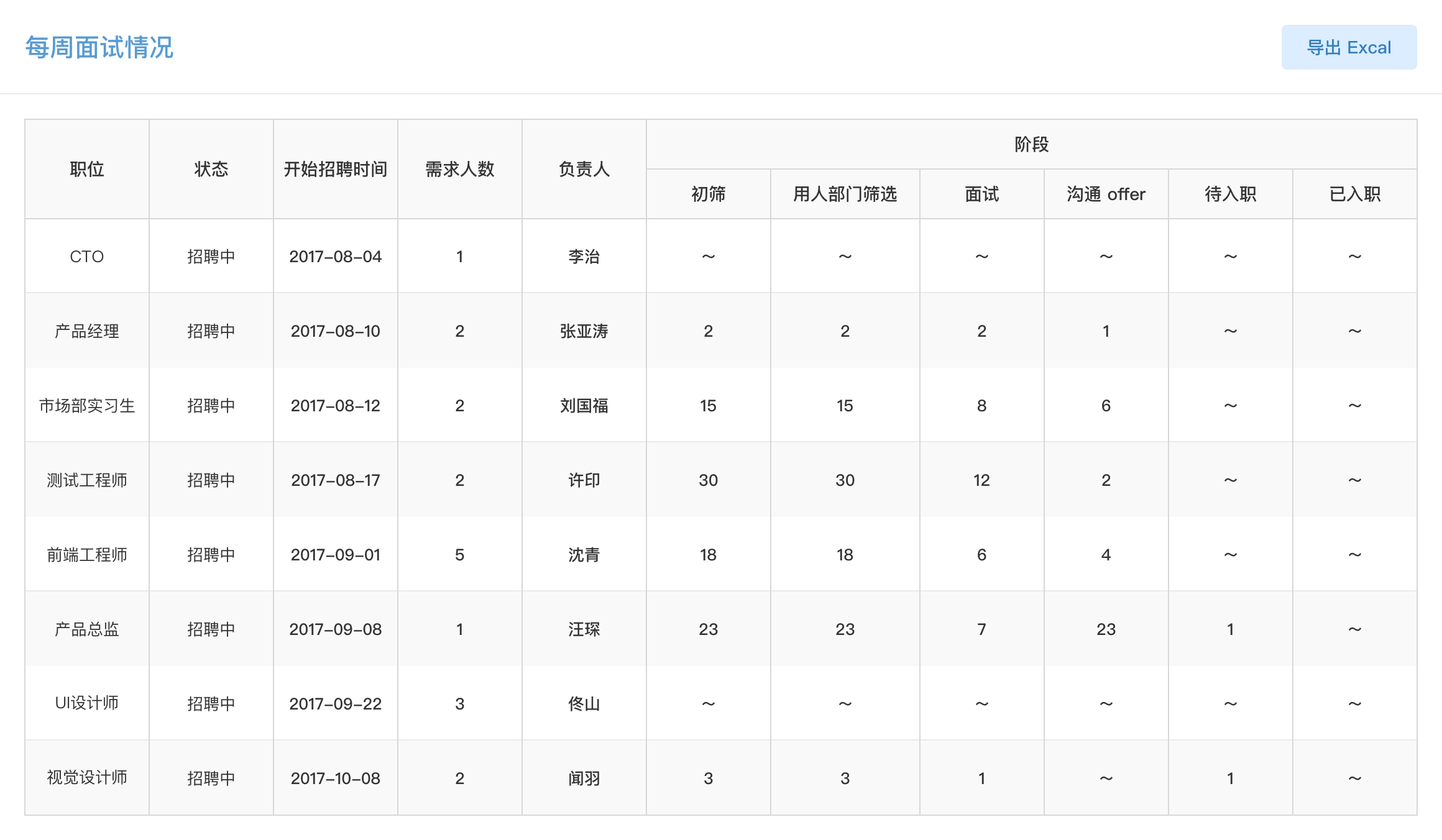Click the 阶段 group header
1442x840 pixels.
coord(1032,144)
